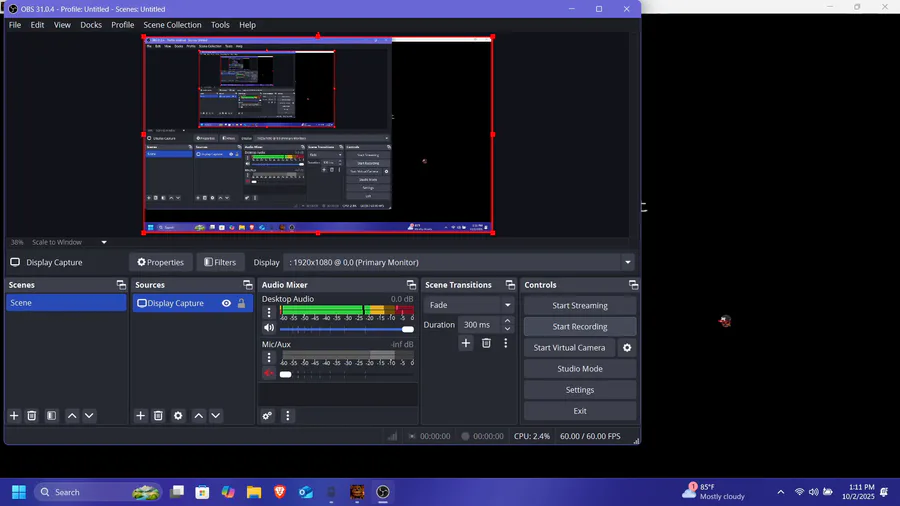
Task: Enable Studio Mode button
Action: pos(580,369)
